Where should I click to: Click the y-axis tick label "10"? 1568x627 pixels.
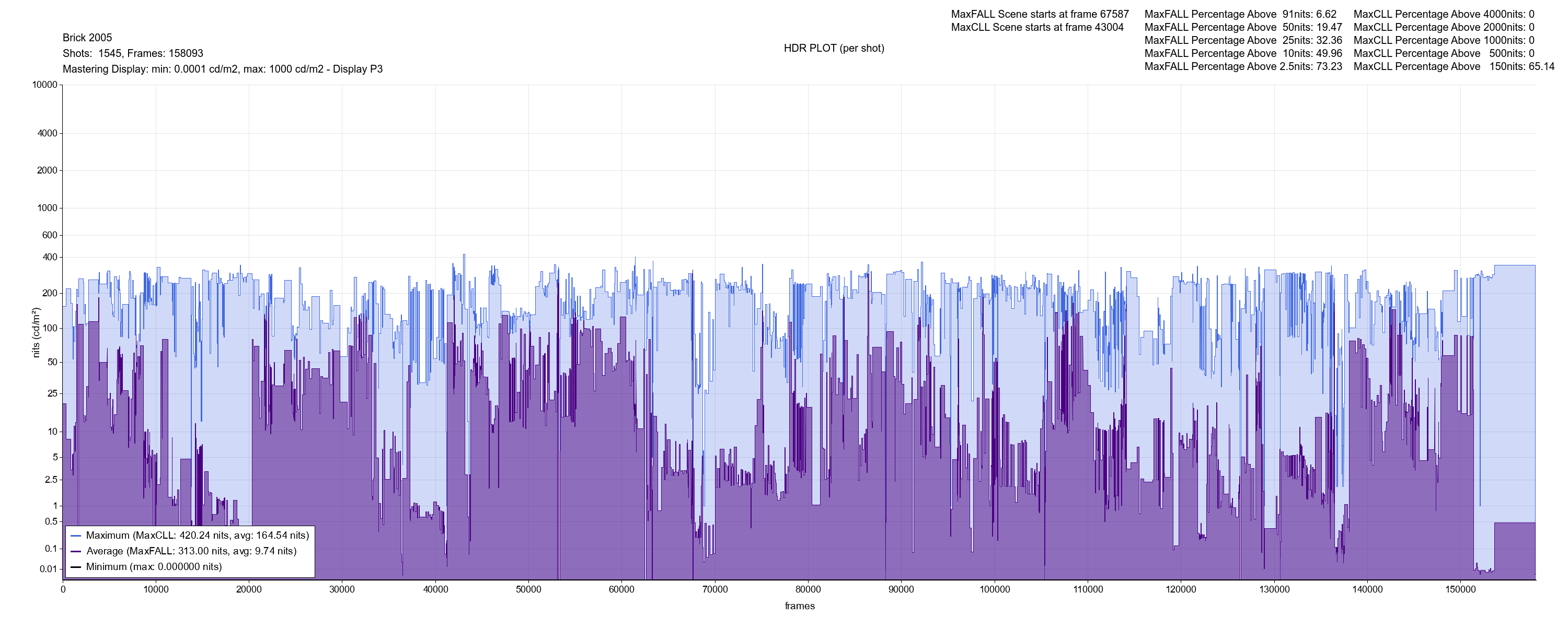(52, 432)
